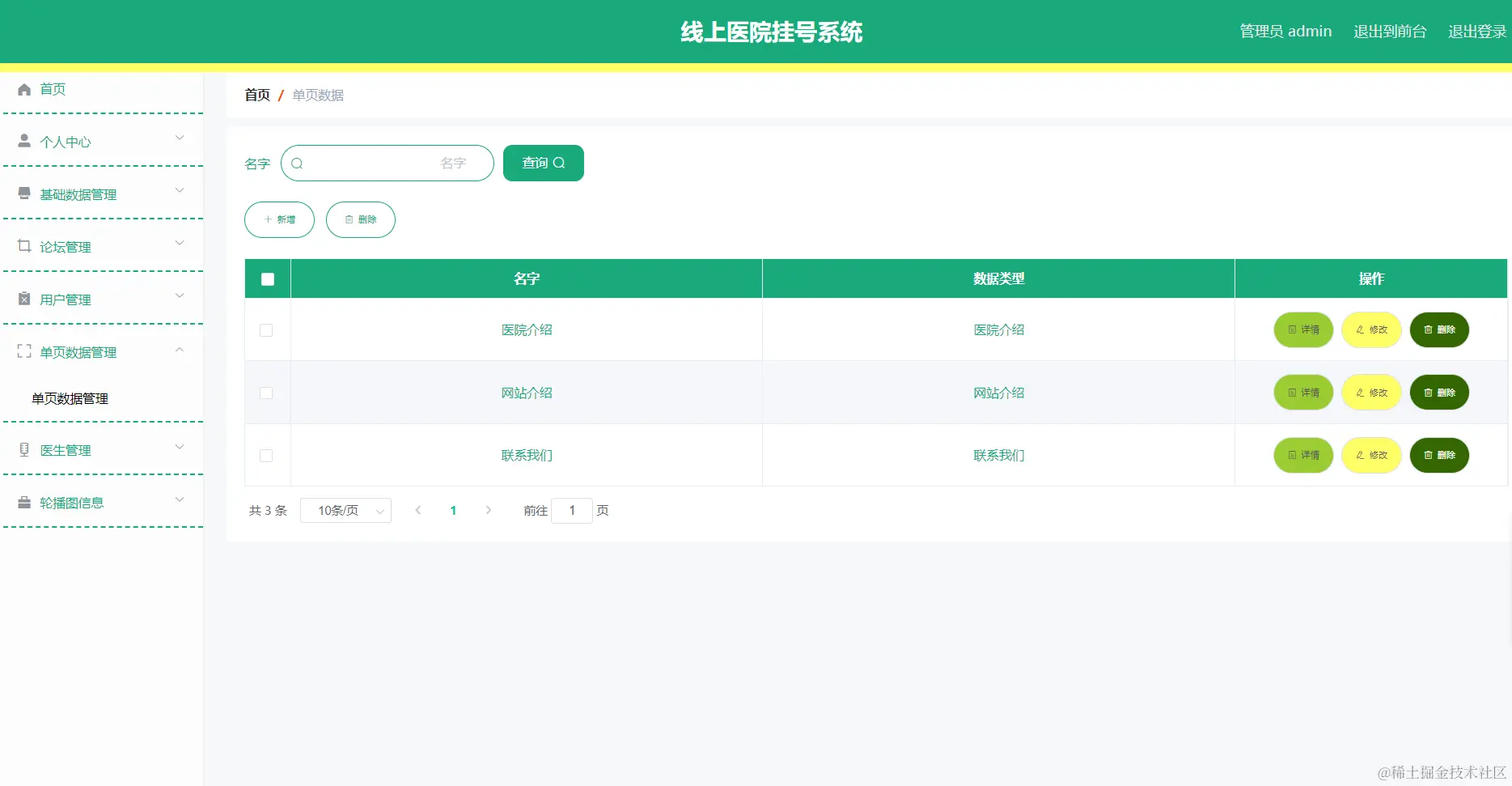Toggle the select-all checkbox in table header

(x=268, y=279)
